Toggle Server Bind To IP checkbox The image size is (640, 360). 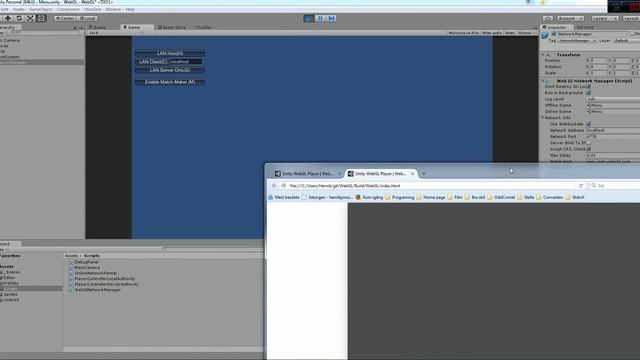(589, 143)
